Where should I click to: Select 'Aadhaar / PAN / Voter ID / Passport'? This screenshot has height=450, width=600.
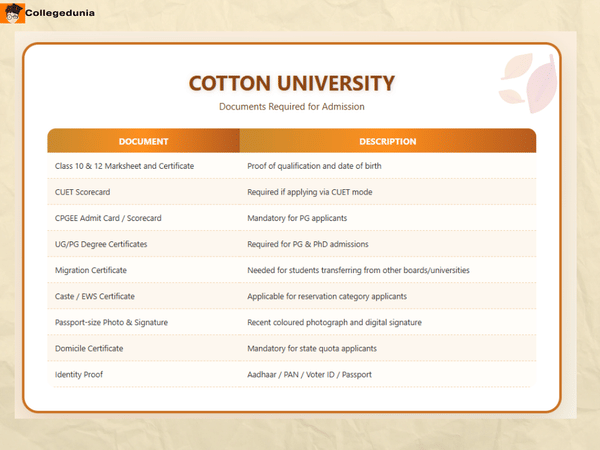pyautogui.click(x=309, y=375)
